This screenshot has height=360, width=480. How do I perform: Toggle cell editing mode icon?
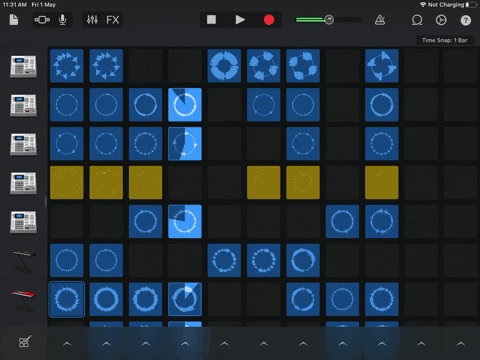coord(24,342)
